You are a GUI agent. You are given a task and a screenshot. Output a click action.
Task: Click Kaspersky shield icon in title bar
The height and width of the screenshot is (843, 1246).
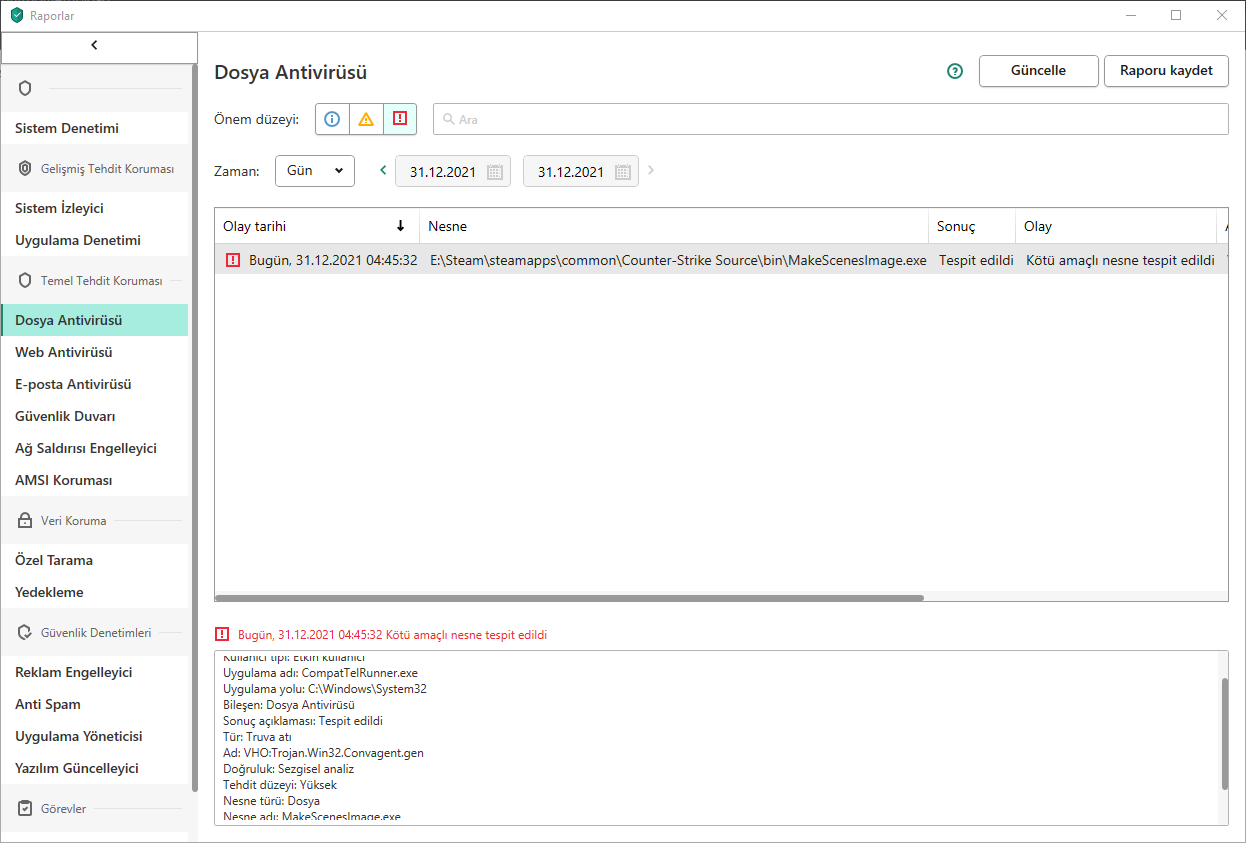(x=16, y=15)
